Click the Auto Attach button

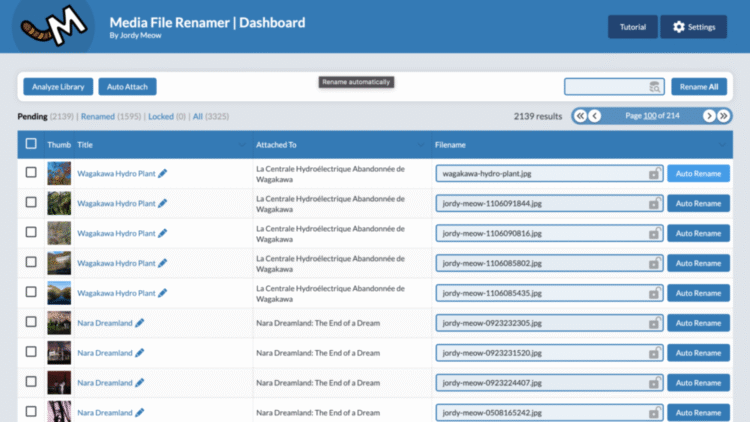[x=127, y=87]
